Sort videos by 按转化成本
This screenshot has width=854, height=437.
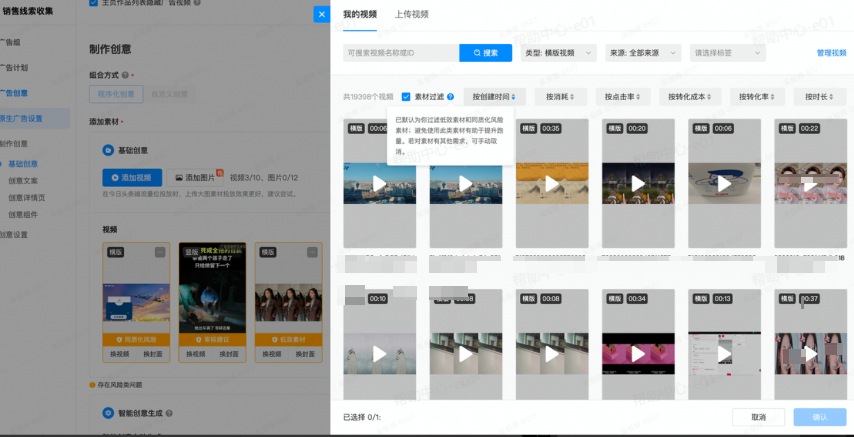click(690, 96)
